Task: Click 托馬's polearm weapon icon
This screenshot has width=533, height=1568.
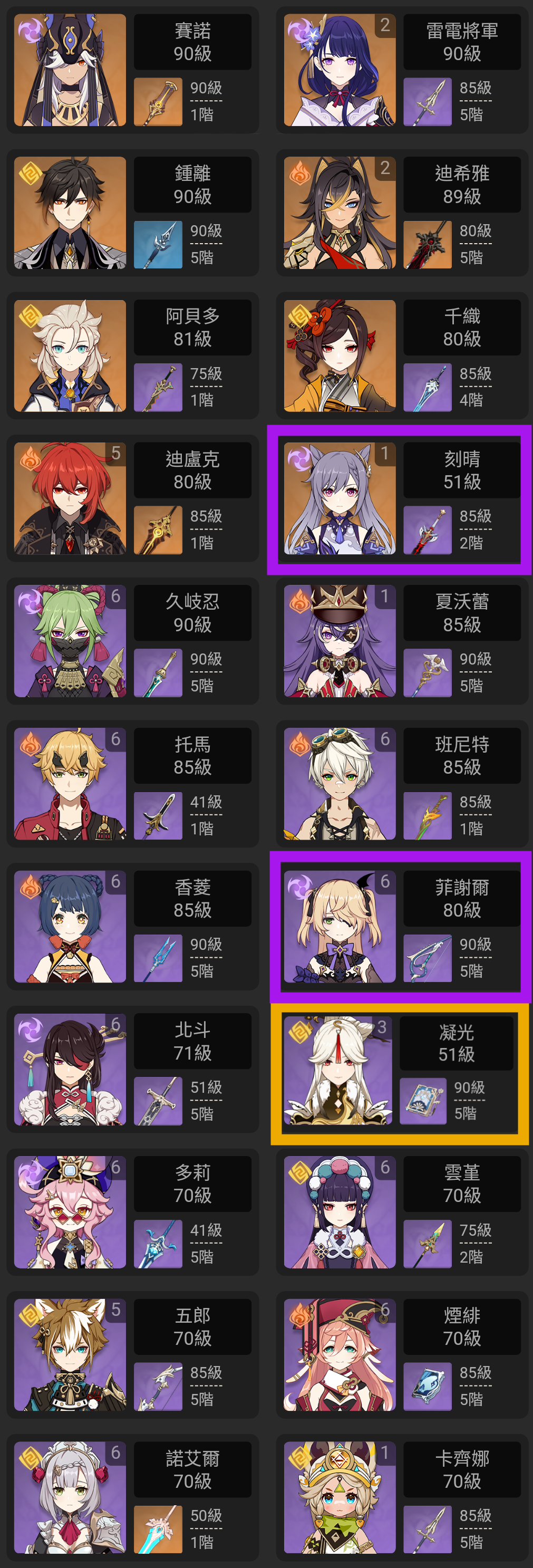Action: [x=158, y=816]
